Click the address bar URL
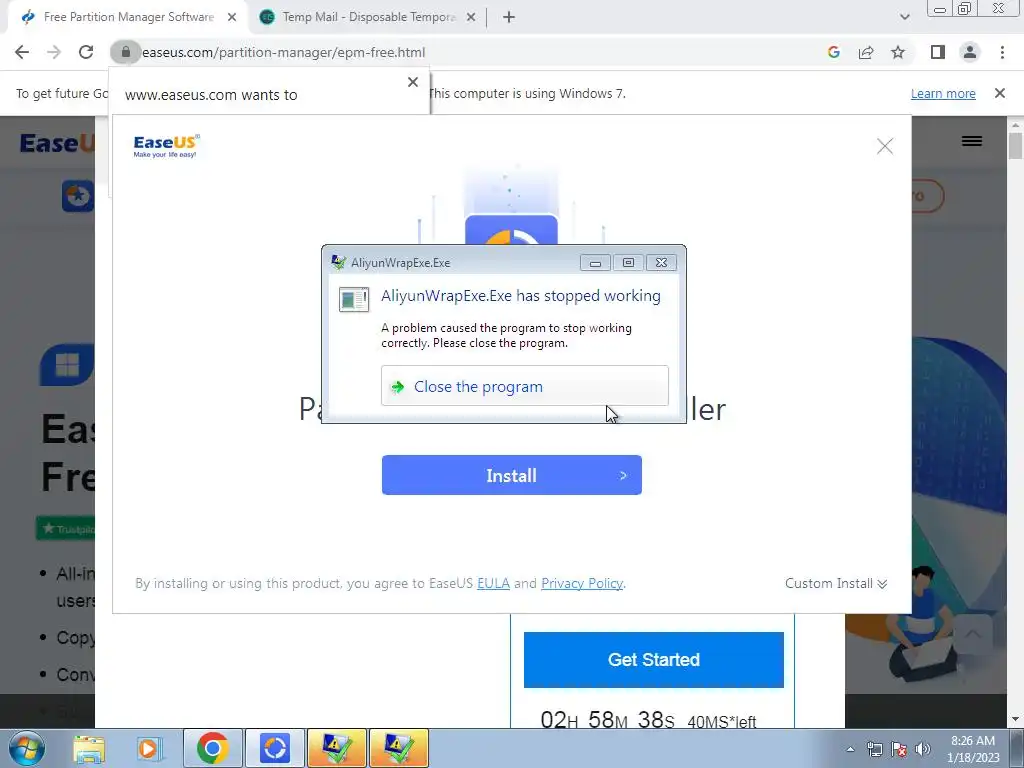The width and height of the screenshot is (1024, 768). tap(283, 52)
